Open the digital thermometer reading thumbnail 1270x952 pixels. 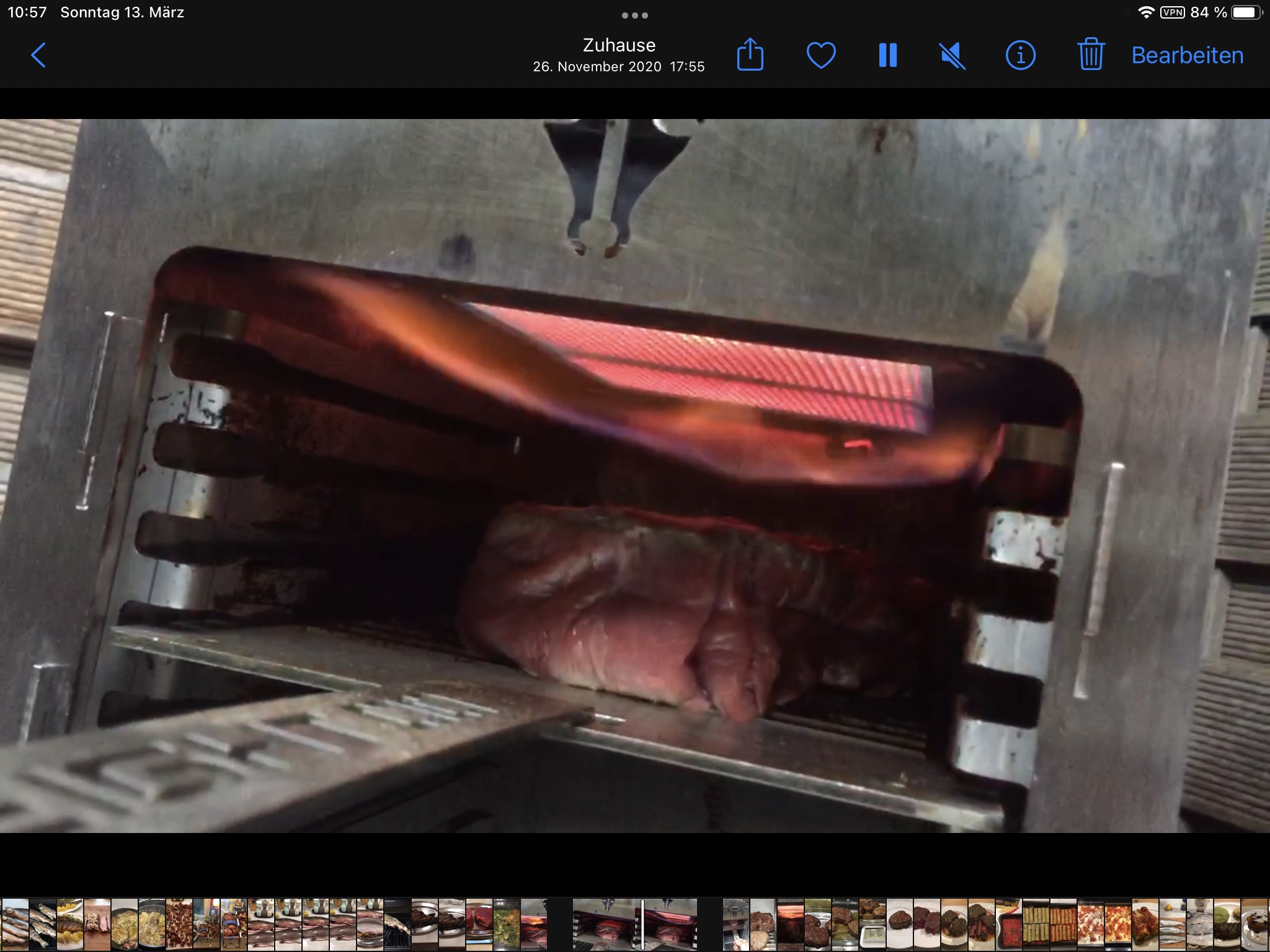click(873, 924)
